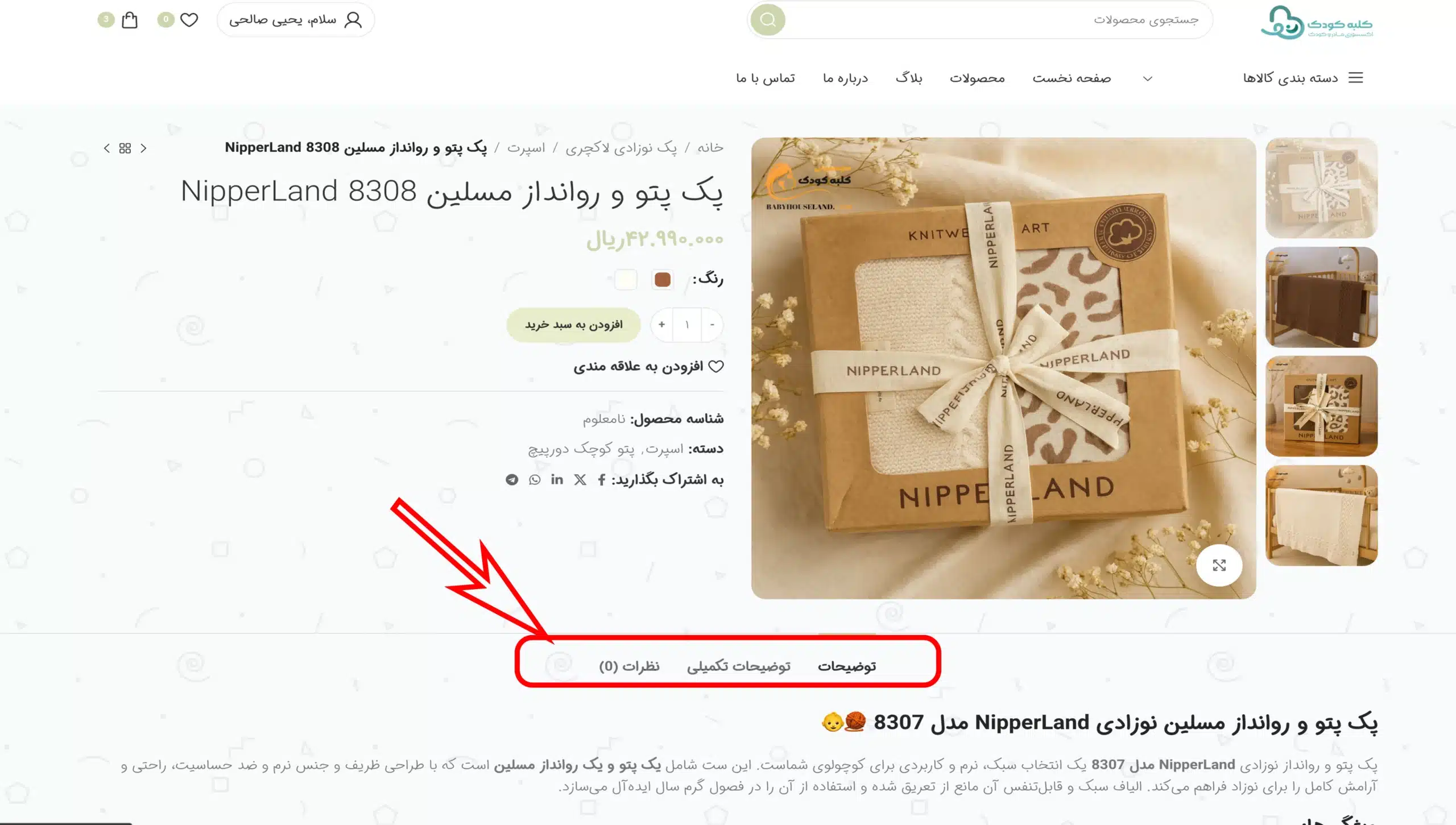The height and width of the screenshot is (825, 1456).
Task: Switch to توضیحات تکمیلی tab
Action: click(x=738, y=666)
